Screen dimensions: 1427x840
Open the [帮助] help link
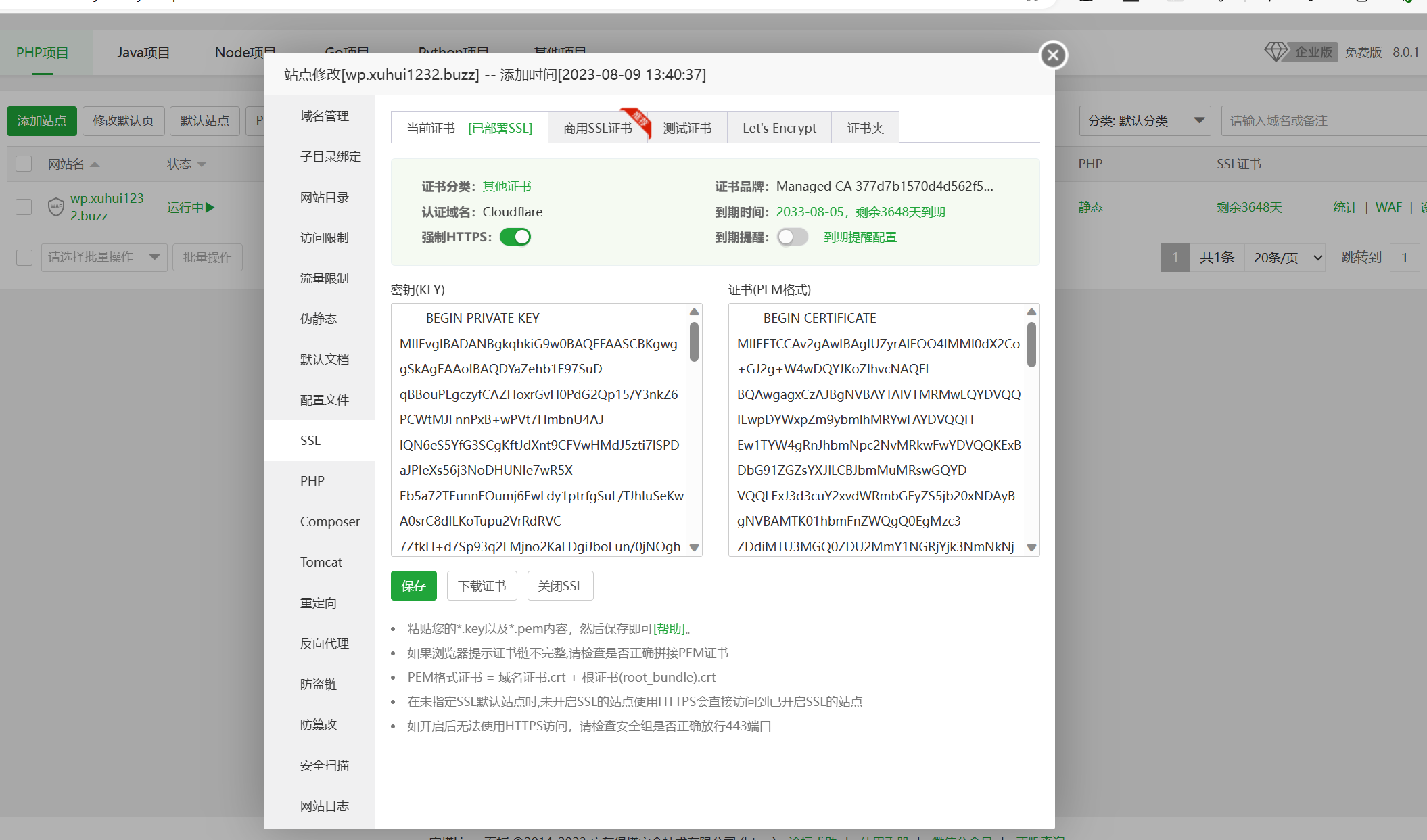click(x=669, y=628)
